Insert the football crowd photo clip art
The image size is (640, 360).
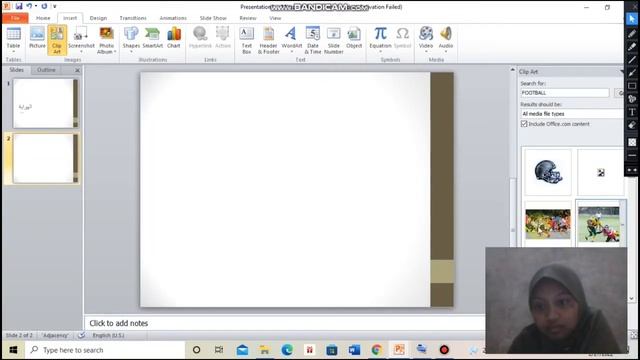point(548,224)
